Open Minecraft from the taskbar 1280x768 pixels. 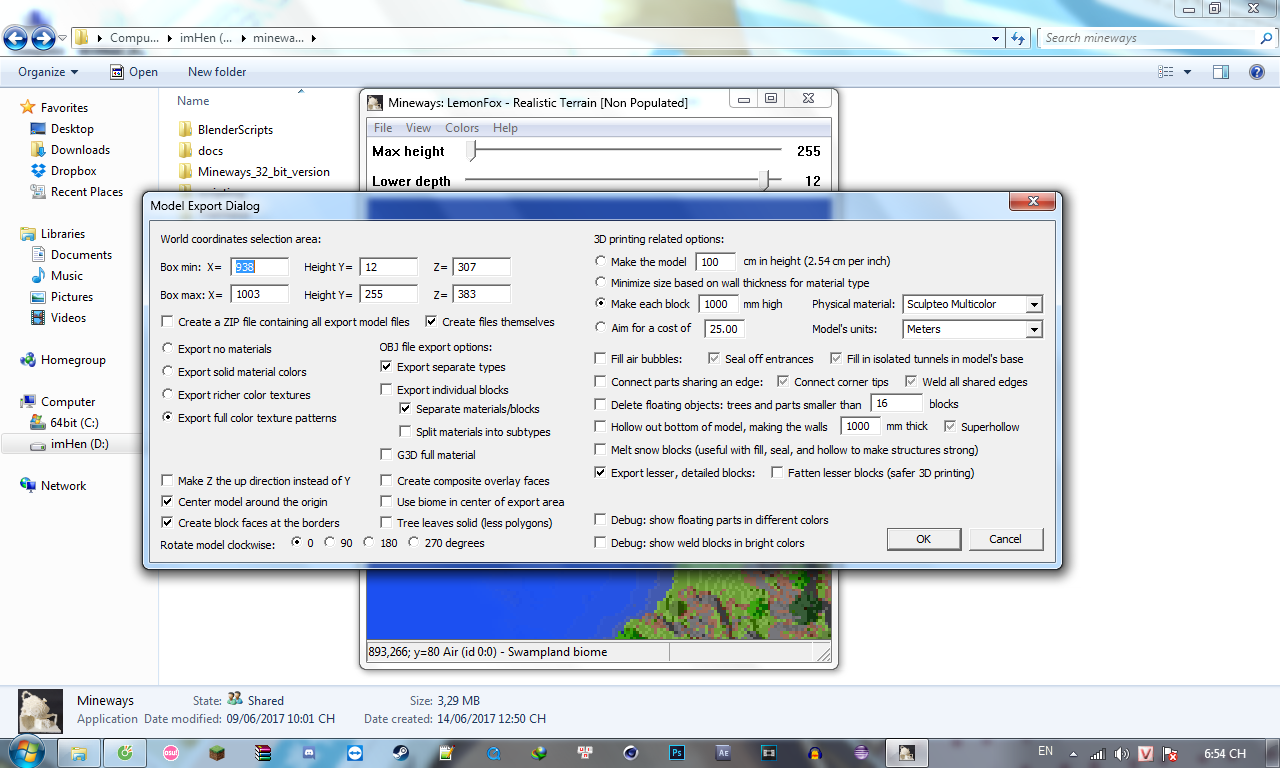[x=216, y=753]
